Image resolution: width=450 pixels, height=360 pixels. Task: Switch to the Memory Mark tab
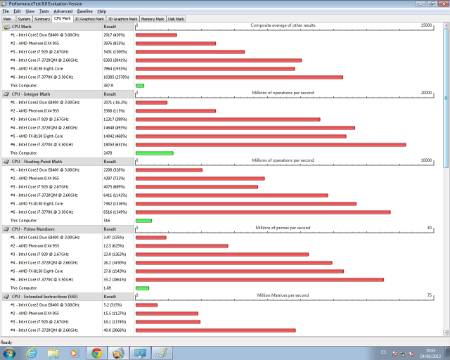(153, 19)
